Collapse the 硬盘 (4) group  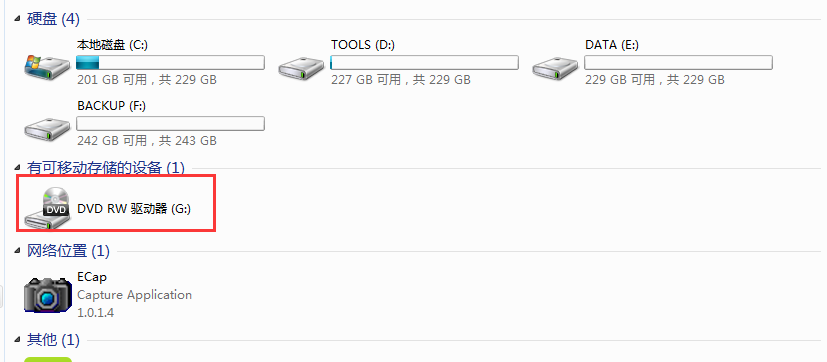point(18,19)
